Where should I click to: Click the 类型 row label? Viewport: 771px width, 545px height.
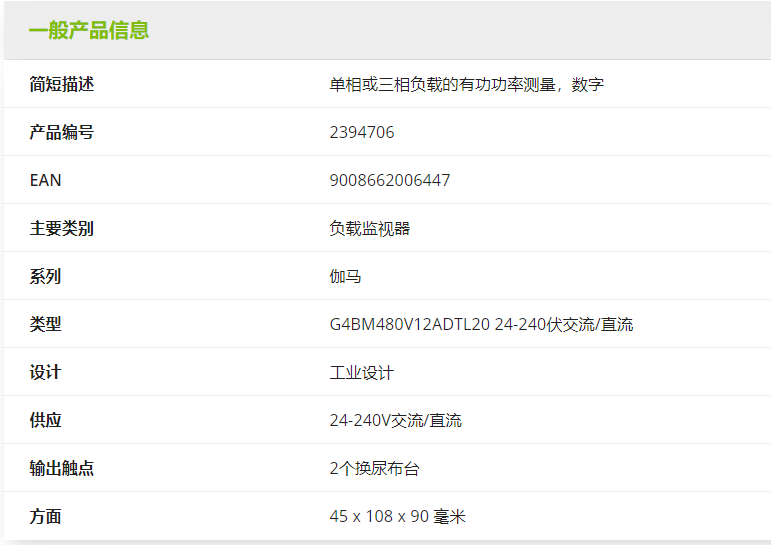coord(46,324)
